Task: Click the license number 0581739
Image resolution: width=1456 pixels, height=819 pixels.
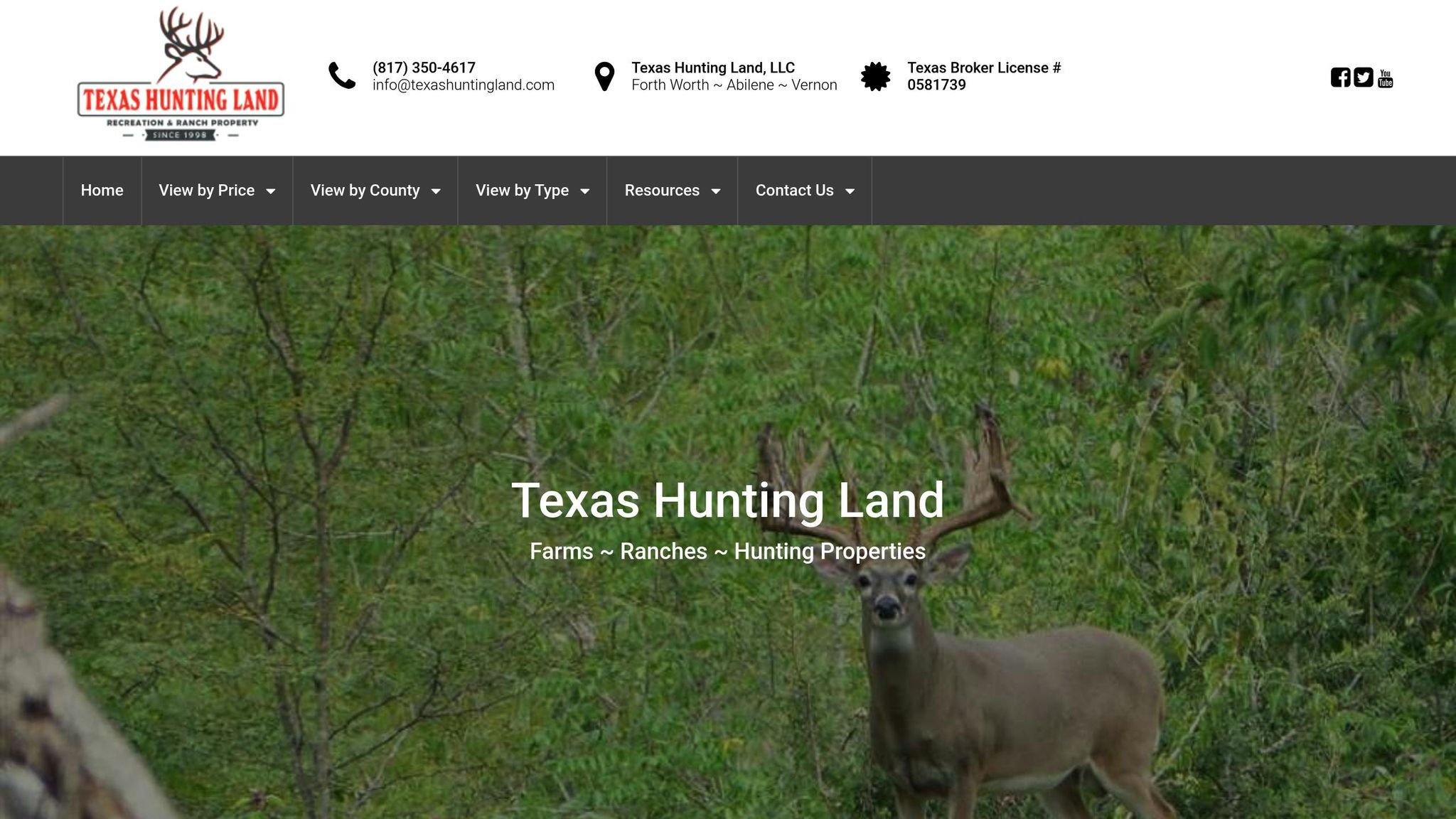Action: point(936,85)
